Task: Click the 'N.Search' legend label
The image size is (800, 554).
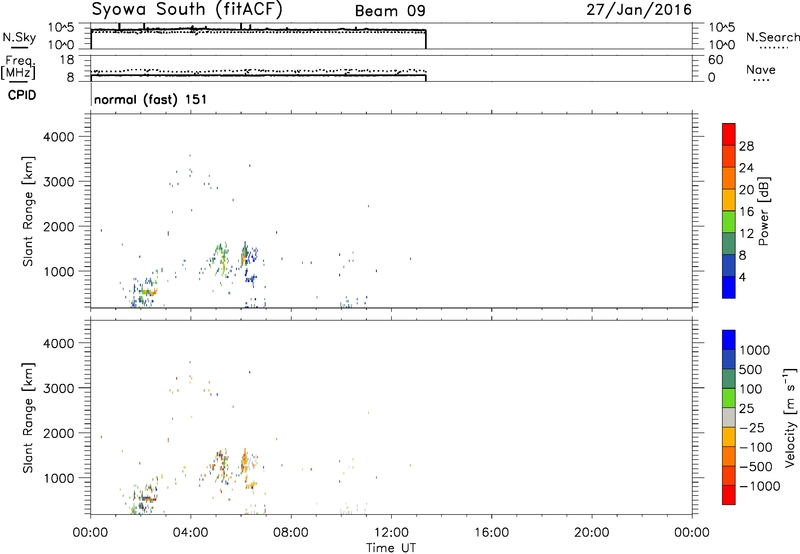Action: pyautogui.click(x=772, y=37)
